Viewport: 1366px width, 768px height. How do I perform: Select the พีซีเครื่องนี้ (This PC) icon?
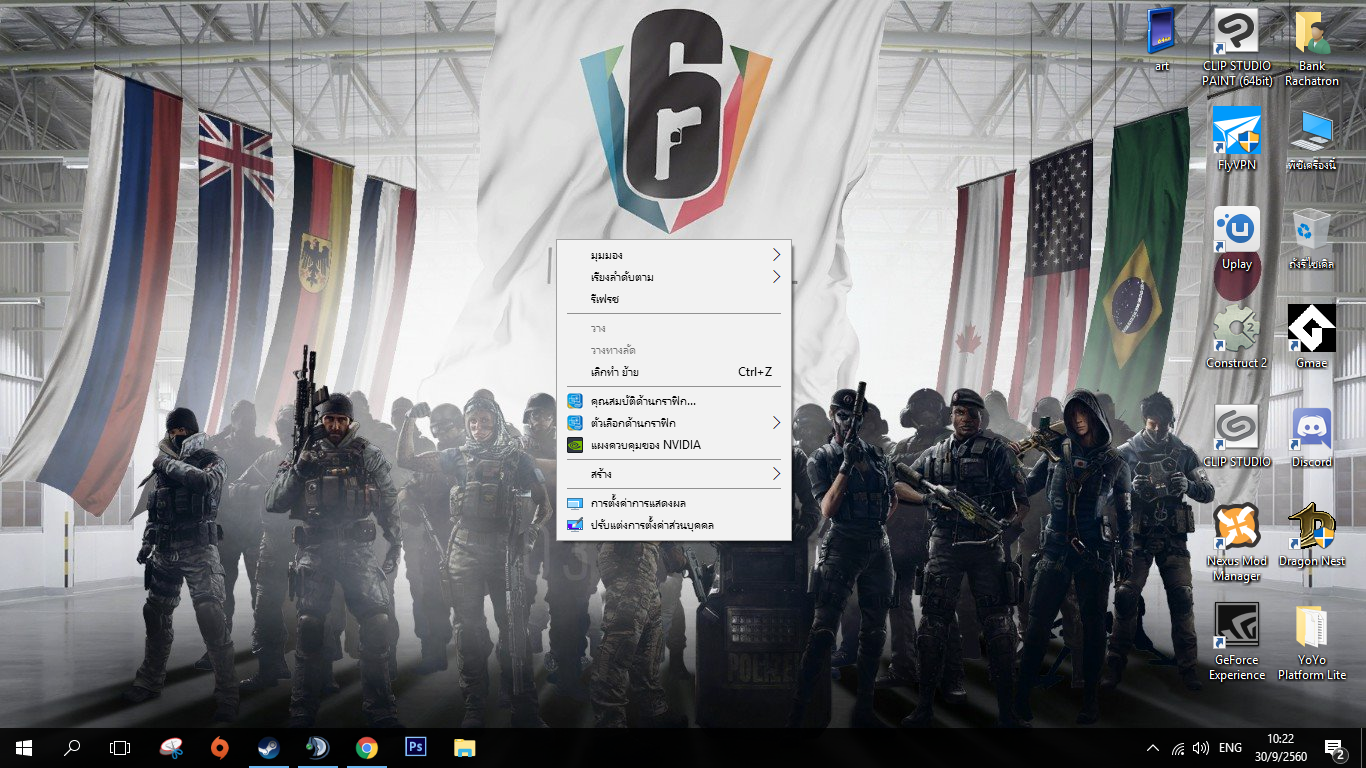pos(1312,139)
